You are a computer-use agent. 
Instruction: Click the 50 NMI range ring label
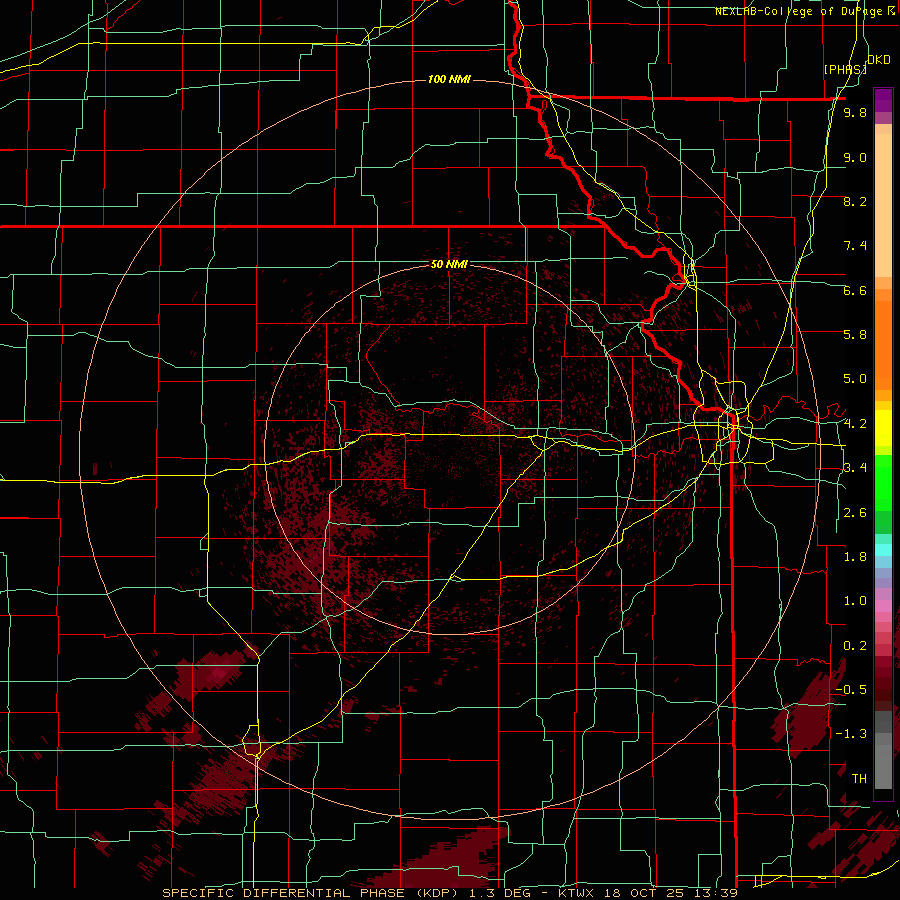pyautogui.click(x=449, y=264)
